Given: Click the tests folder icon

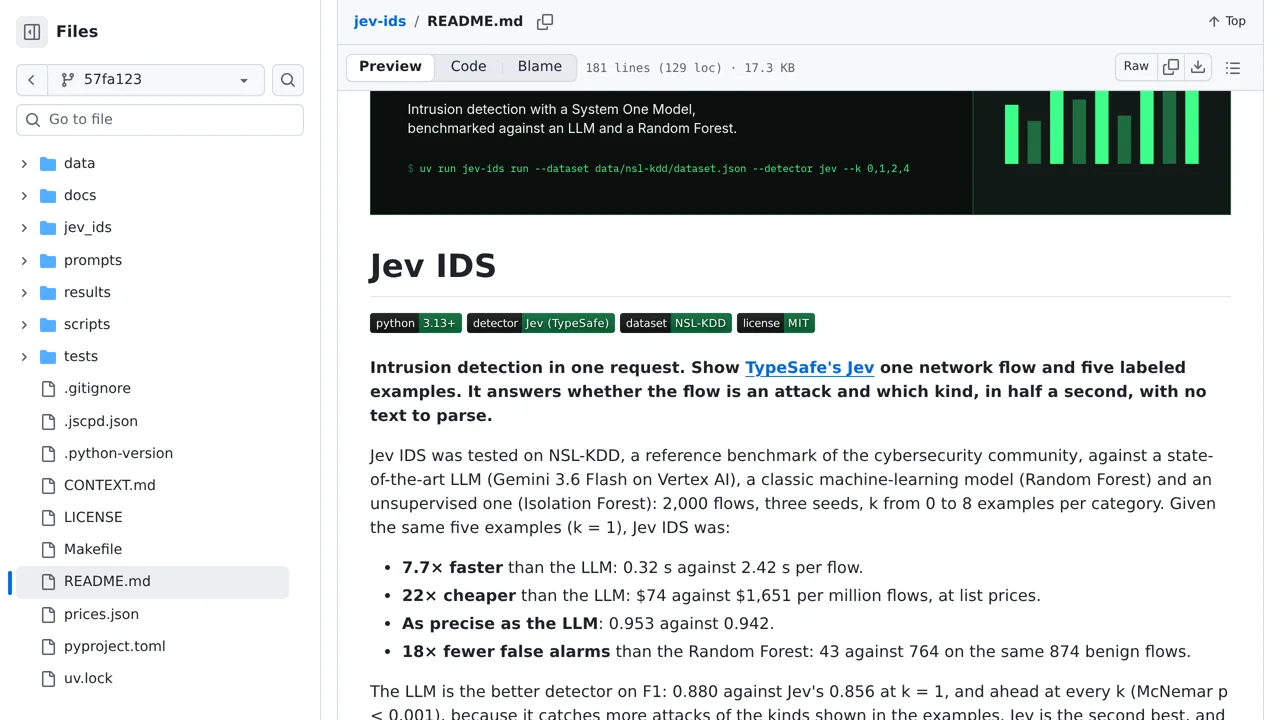Looking at the screenshot, I should pos(48,357).
